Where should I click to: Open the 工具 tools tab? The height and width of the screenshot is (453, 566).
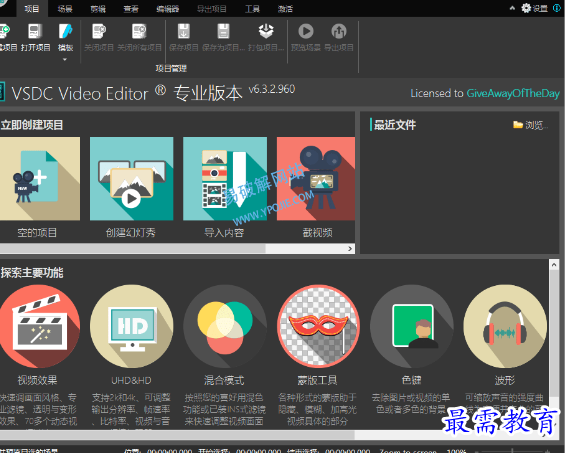(252, 9)
